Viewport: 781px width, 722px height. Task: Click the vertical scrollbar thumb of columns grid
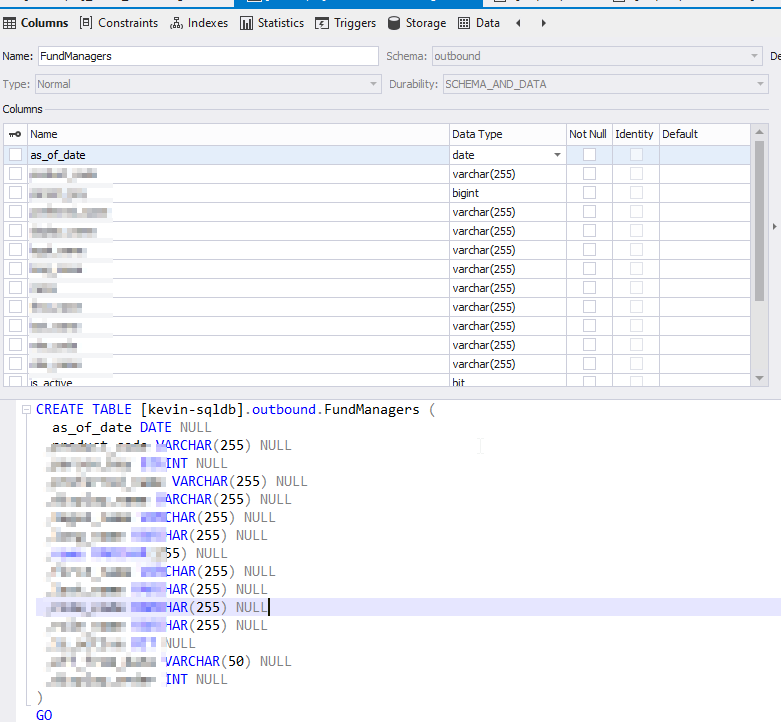[x=759, y=221]
